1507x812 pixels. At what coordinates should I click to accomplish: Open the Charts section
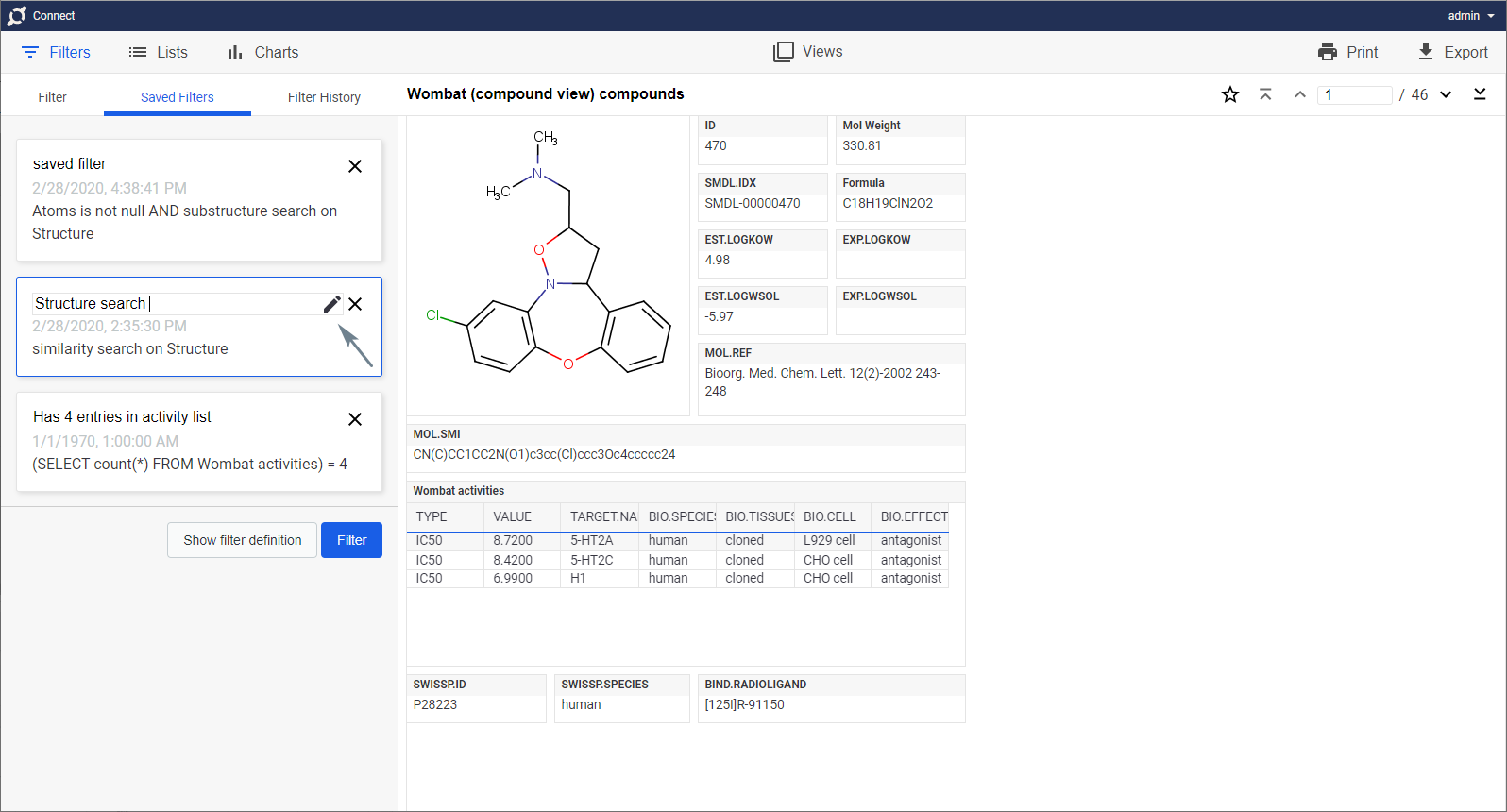[x=262, y=52]
